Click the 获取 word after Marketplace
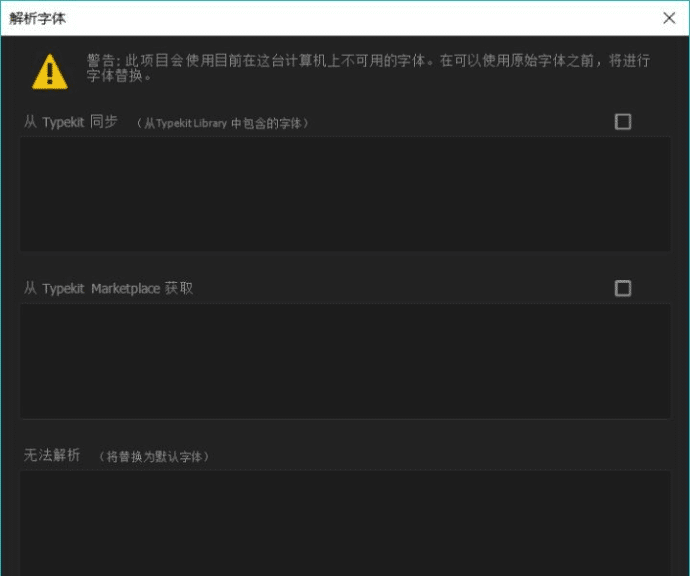690x576 pixels. click(179, 288)
